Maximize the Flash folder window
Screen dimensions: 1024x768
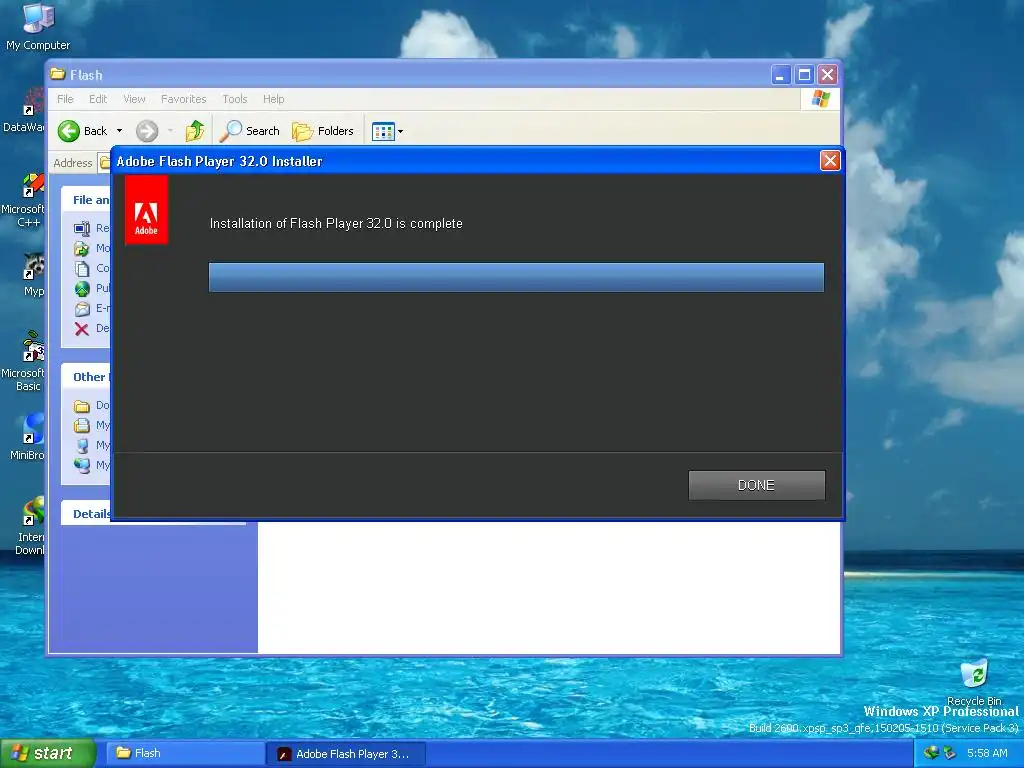click(805, 74)
